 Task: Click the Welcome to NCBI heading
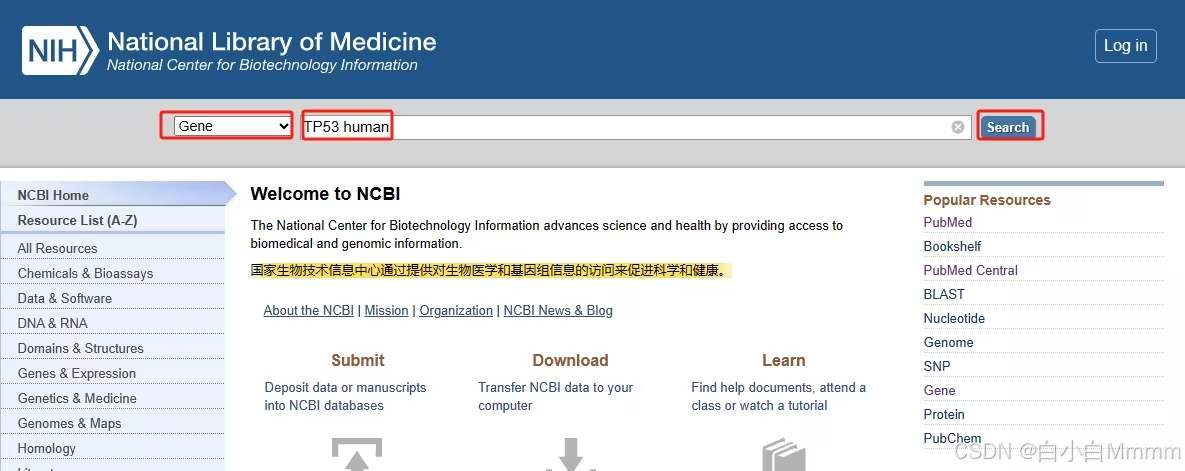325,194
